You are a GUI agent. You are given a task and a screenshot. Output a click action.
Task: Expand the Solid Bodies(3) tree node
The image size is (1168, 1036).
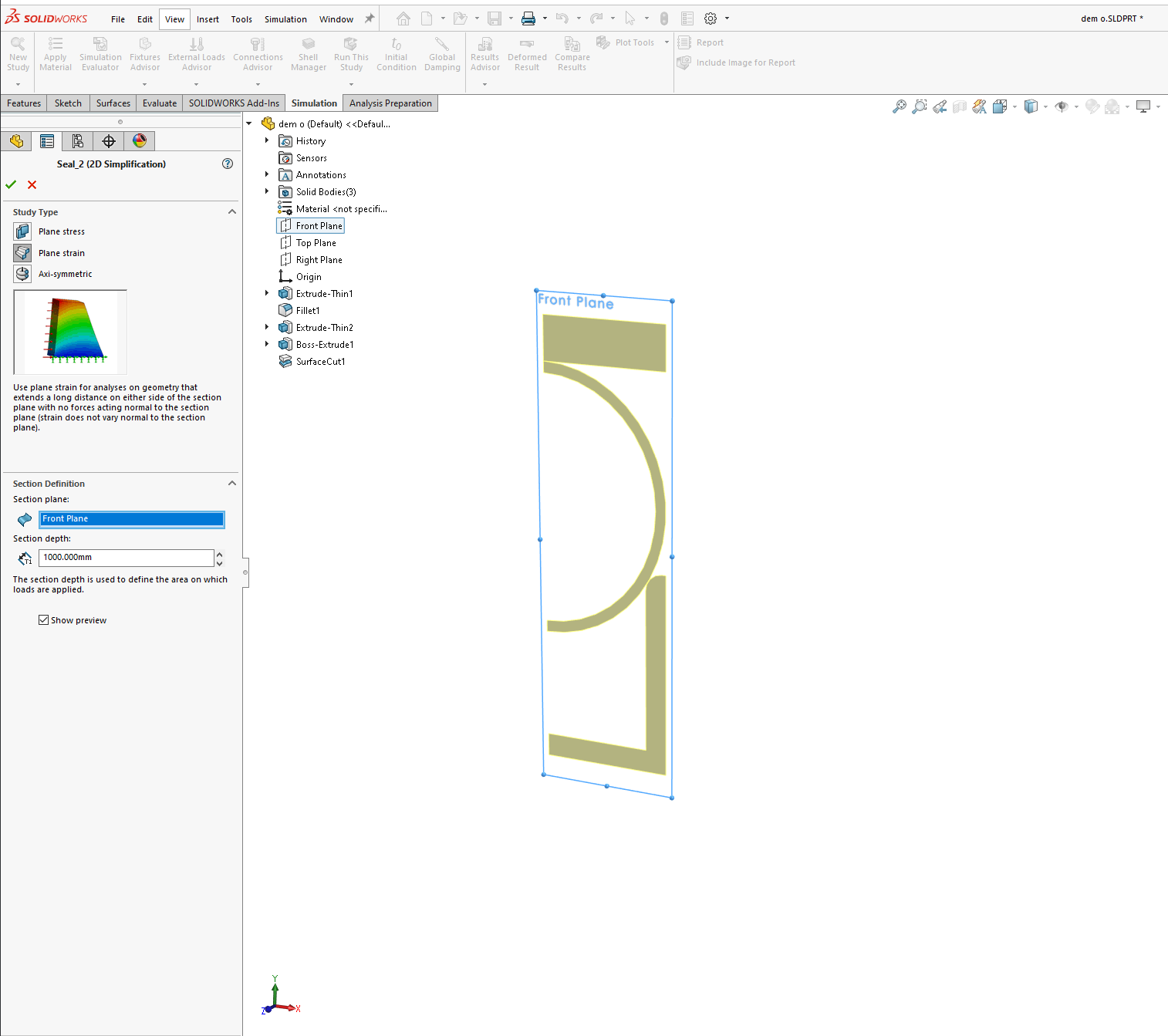pos(267,192)
